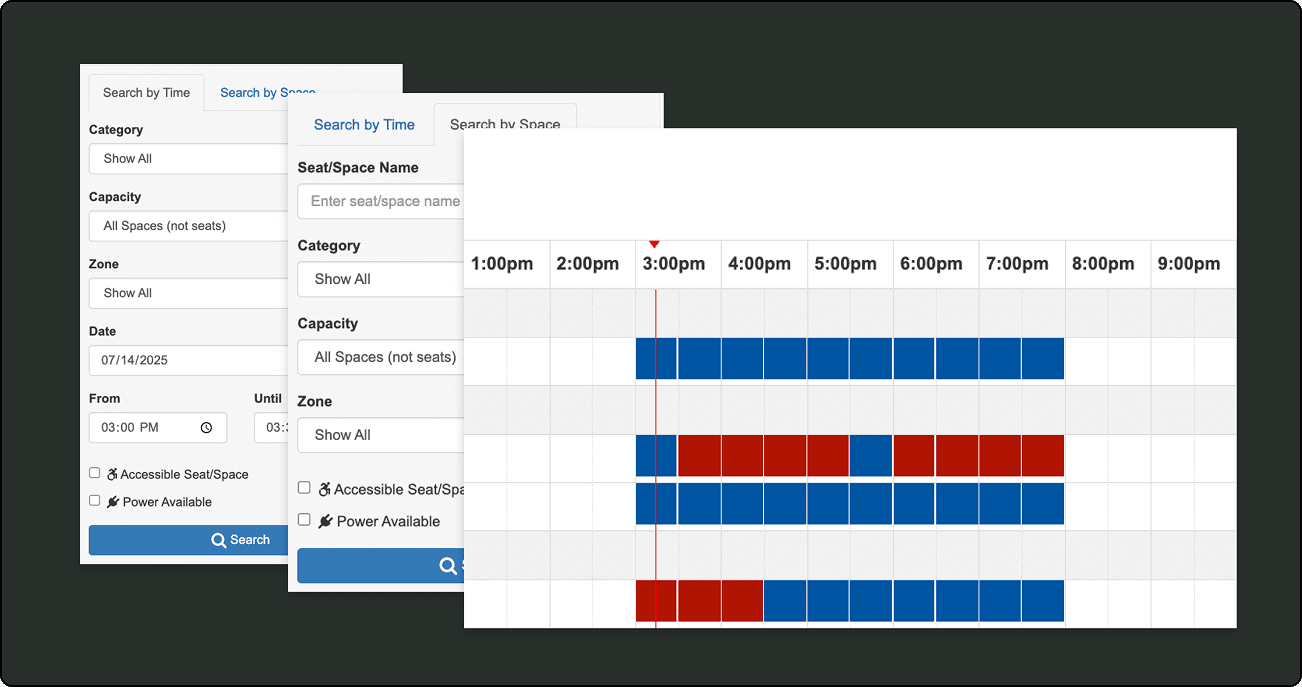Click the 4:00pm column header
The image size is (1302, 687).
coord(764,264)
